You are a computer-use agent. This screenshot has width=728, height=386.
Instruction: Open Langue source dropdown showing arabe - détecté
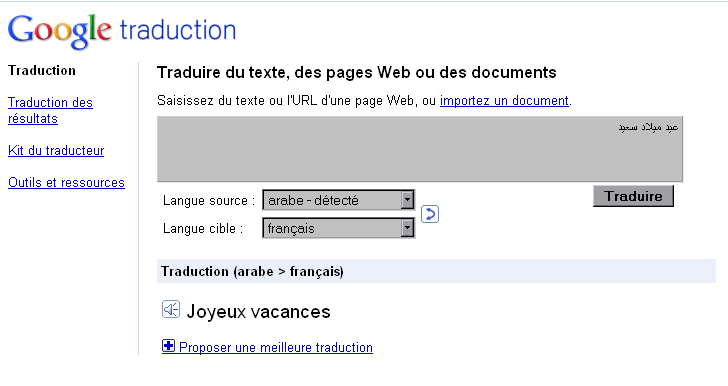point(338,200)
